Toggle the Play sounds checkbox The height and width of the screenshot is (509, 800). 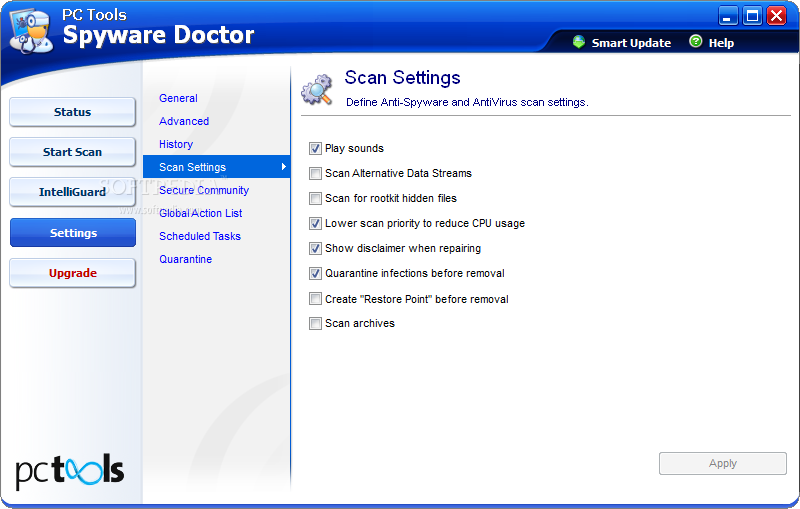click(315, 148)
